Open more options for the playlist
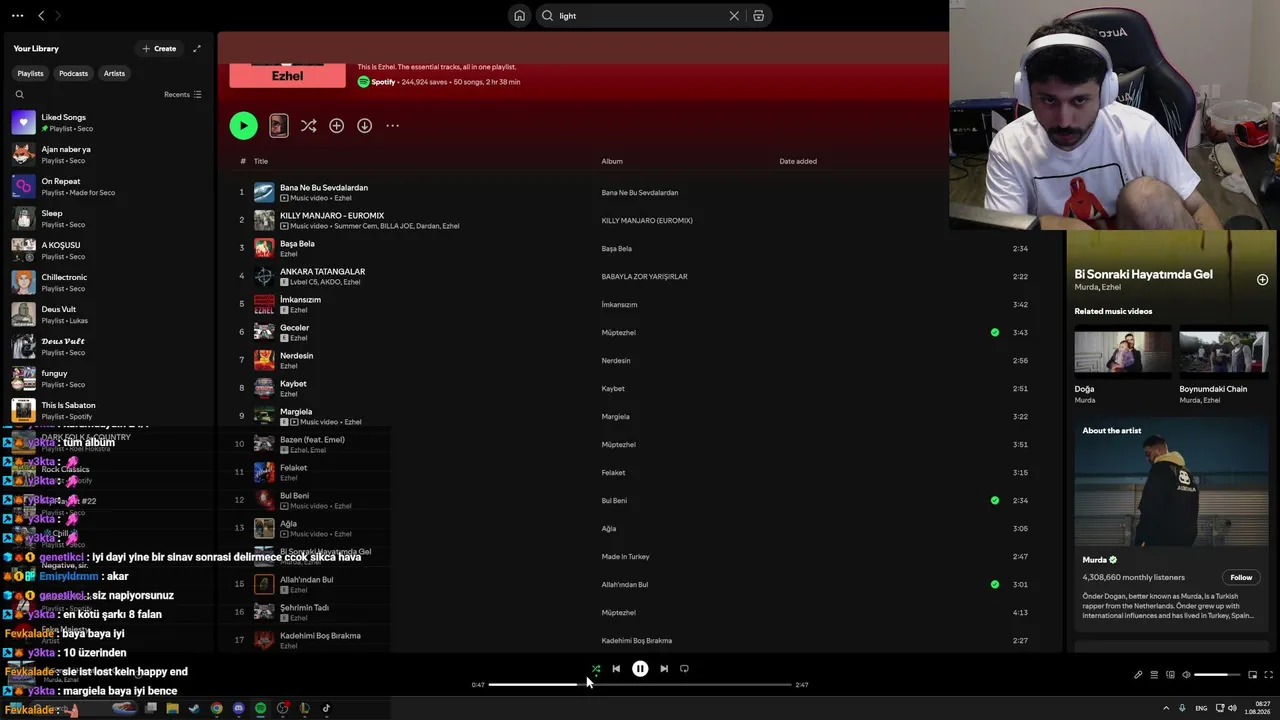Image resolution: width=1280 pixels, height=720 pixels. (393, 126)
